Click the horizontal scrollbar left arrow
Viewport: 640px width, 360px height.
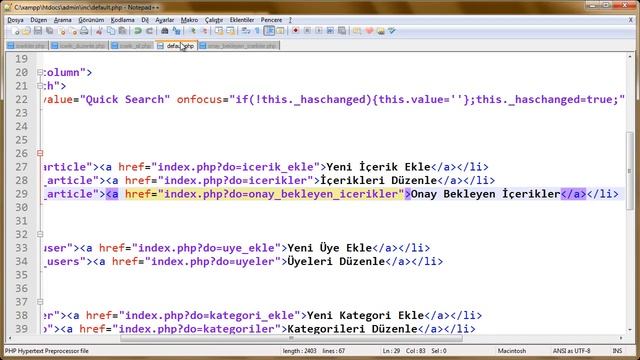click(10, 338)
